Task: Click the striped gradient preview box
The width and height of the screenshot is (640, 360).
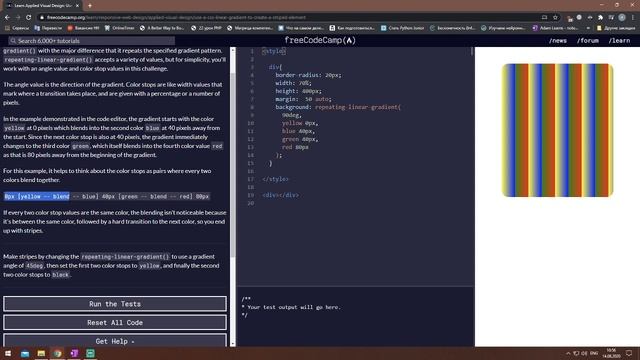Action: click(558, 130)
